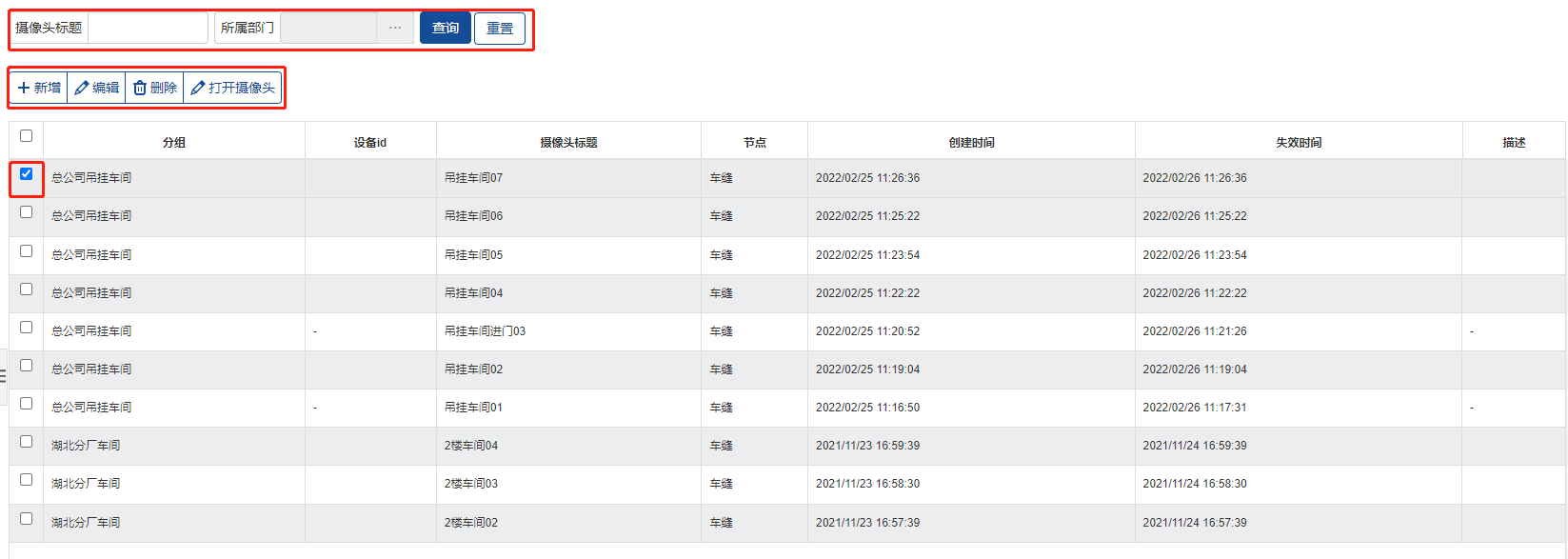Viewport: 1568px width, 559px height.
Task: Click the 编辑 pencil icon button
Action: click(97, 88)
